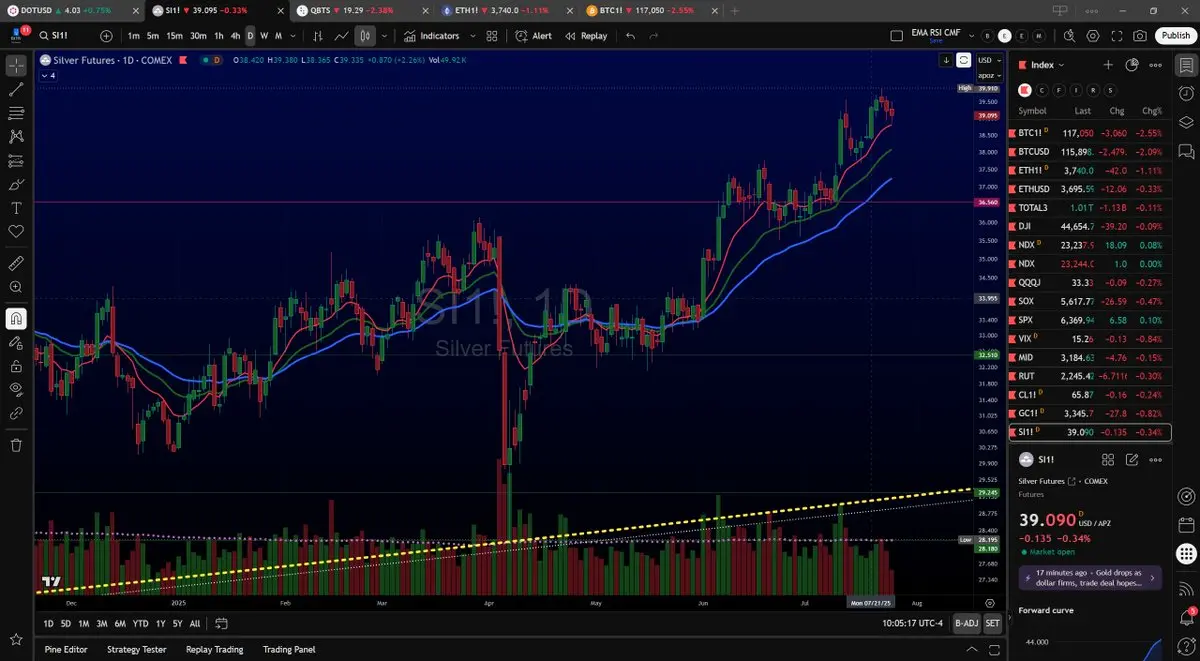The image size is (1200, 661).
Task: Select the GC1! watchlist row
Action: pos(1089,413)
